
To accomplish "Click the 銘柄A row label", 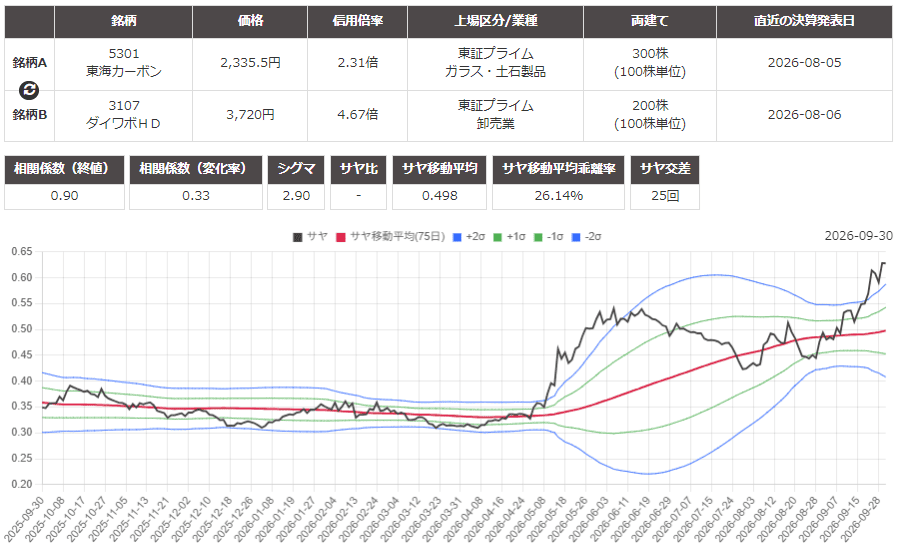I will coord(30,63).
